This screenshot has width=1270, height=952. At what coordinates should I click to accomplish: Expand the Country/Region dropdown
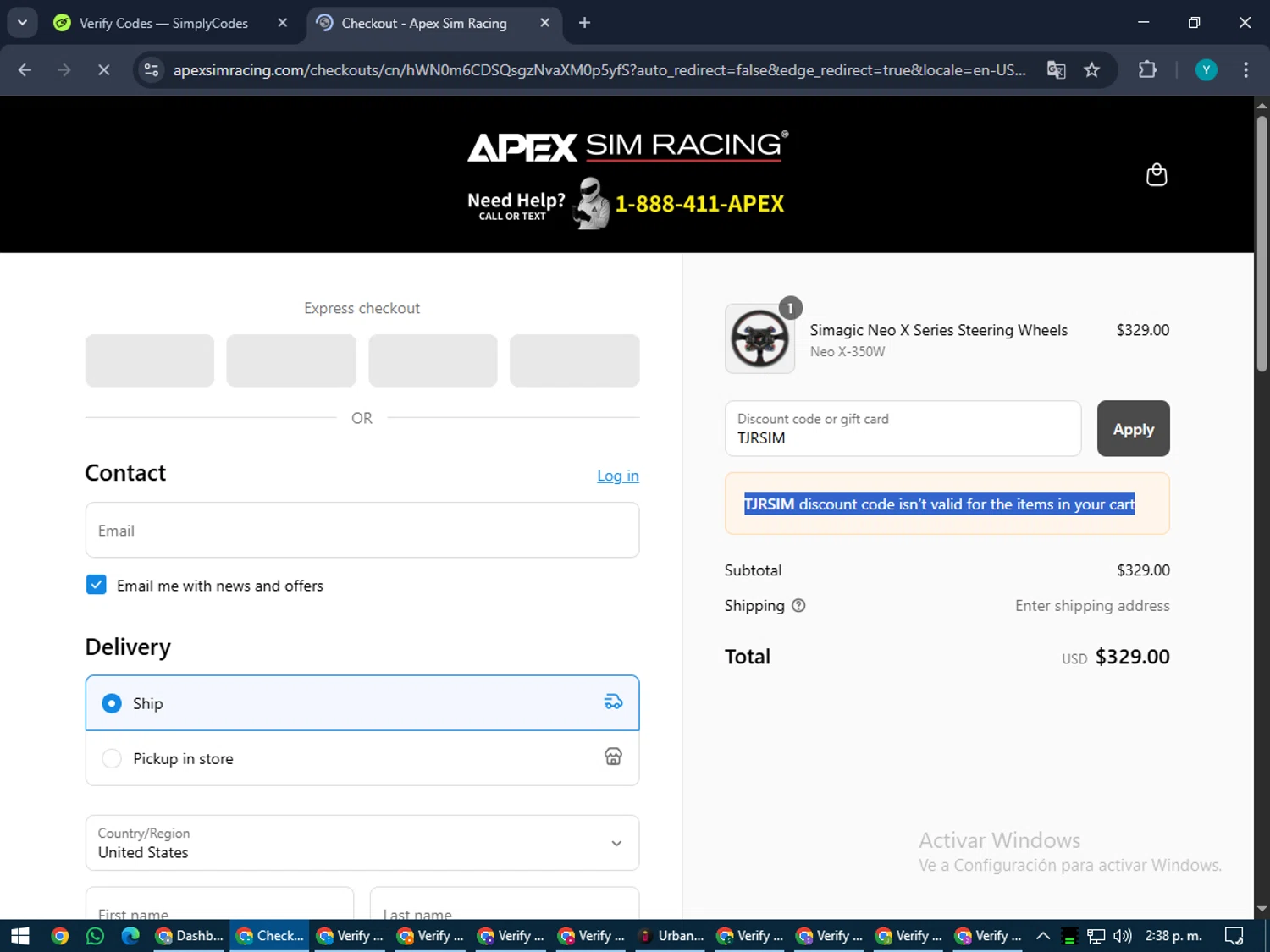point(362,843)
